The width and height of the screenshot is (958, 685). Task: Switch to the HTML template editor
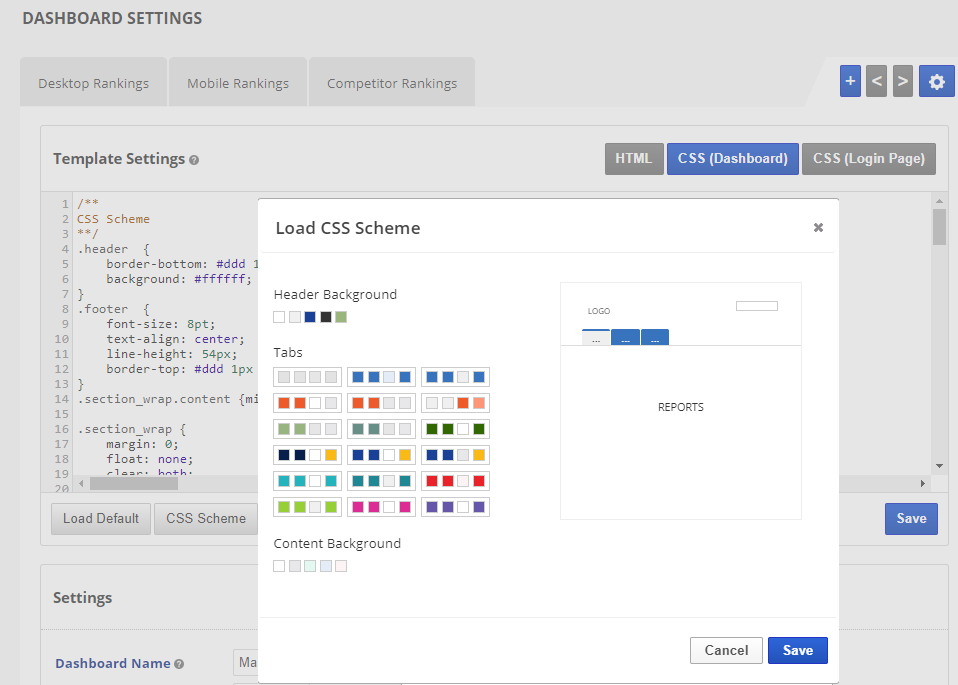[x=633, y=159]
